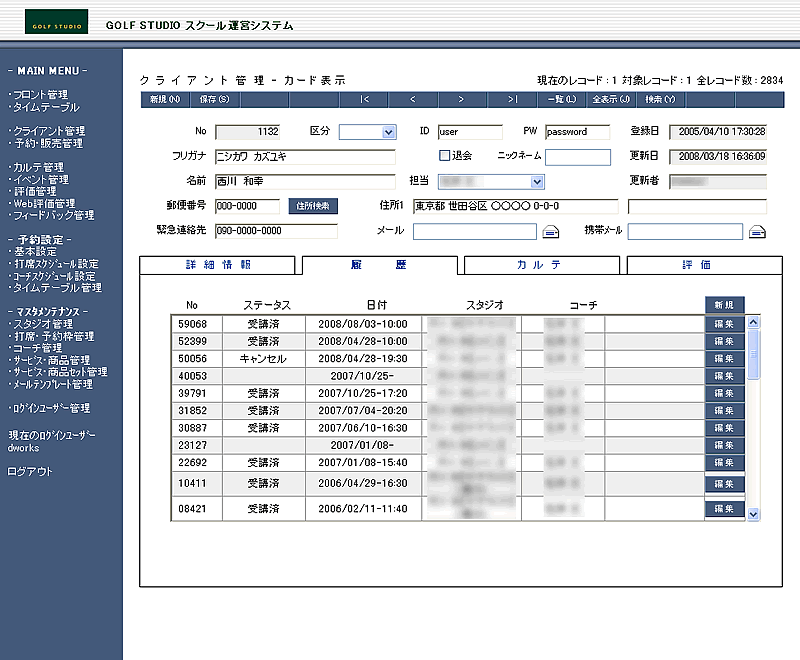This screenshot has width=800, height=660.
Task: Open Web評価管理 in the main menu
Action: (44, 204)
